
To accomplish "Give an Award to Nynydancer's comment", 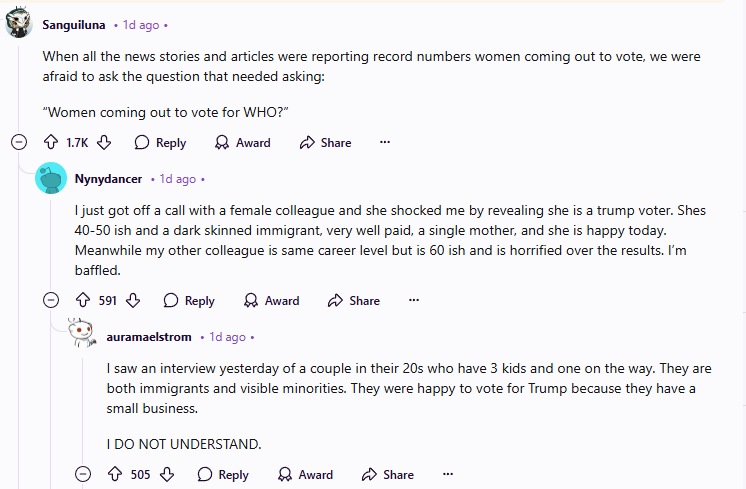I will click(271, 300).
